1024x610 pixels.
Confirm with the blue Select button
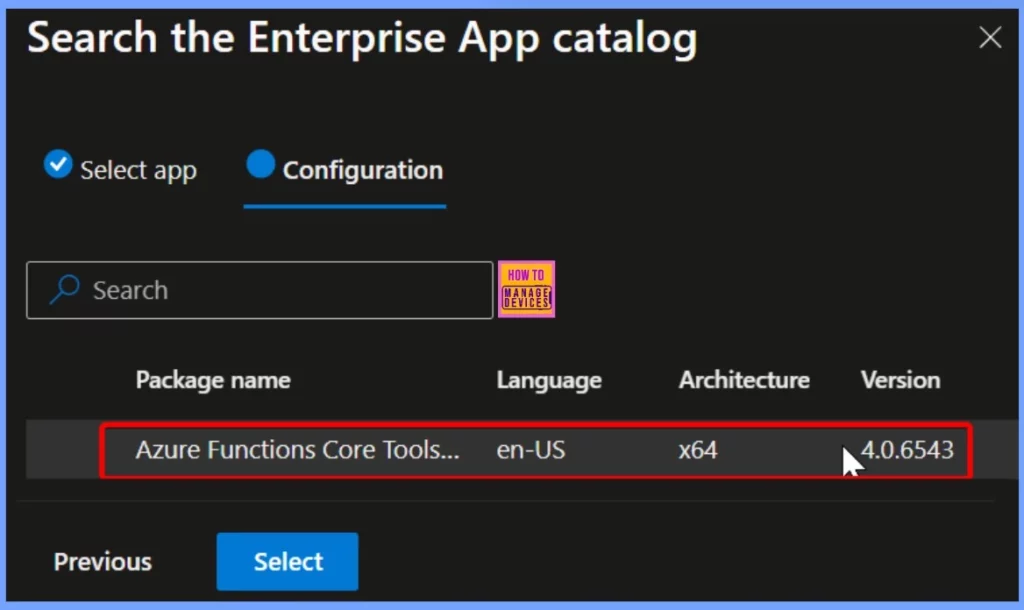tap(287, 562)
